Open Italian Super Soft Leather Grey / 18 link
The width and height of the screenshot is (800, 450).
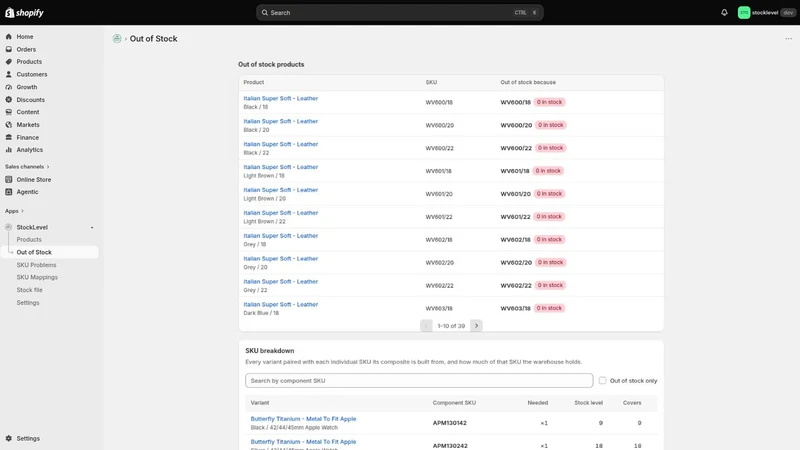tap(281, 236)
